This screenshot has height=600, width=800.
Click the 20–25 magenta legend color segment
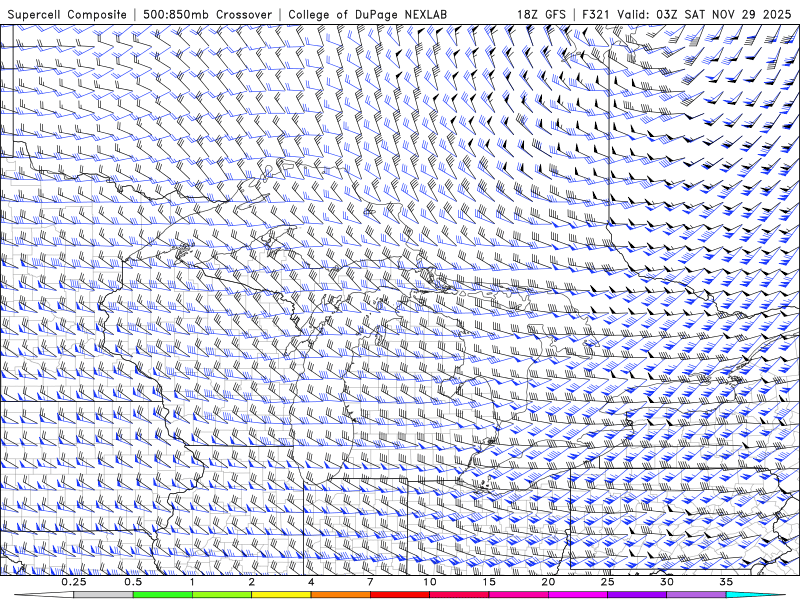coord(578,595)
